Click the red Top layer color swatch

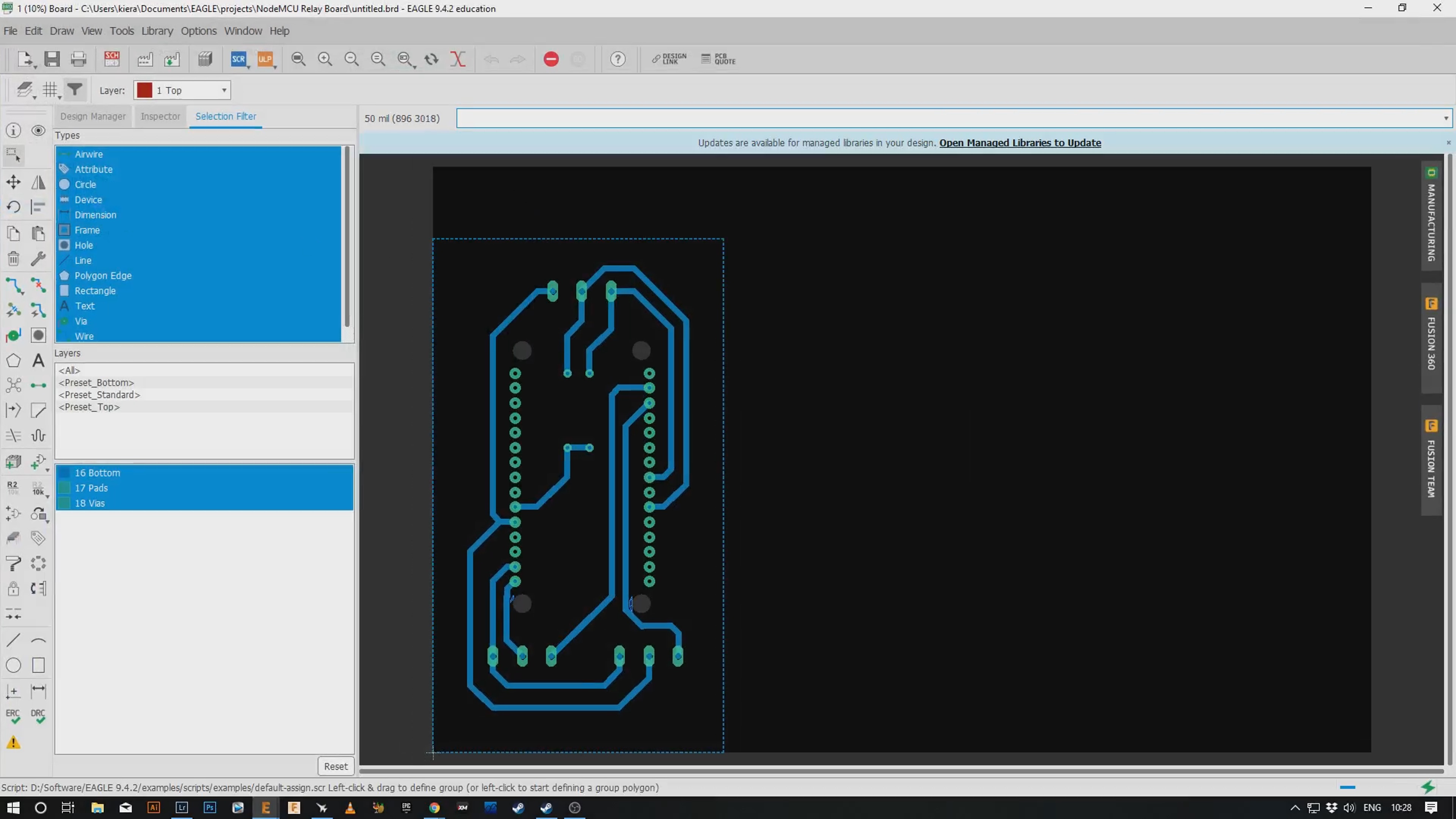point(145,91)
